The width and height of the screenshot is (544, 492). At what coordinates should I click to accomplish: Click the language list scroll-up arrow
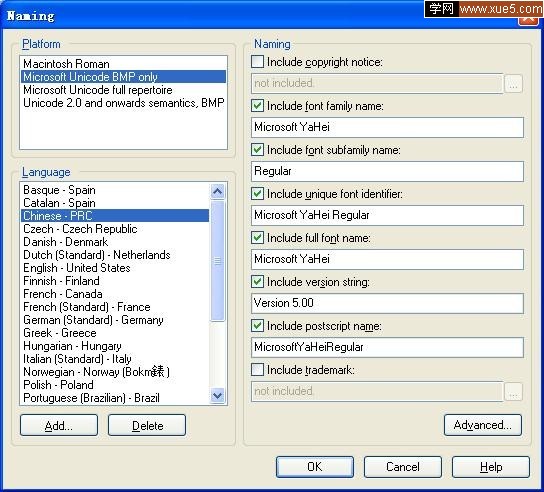pos(218,191)
